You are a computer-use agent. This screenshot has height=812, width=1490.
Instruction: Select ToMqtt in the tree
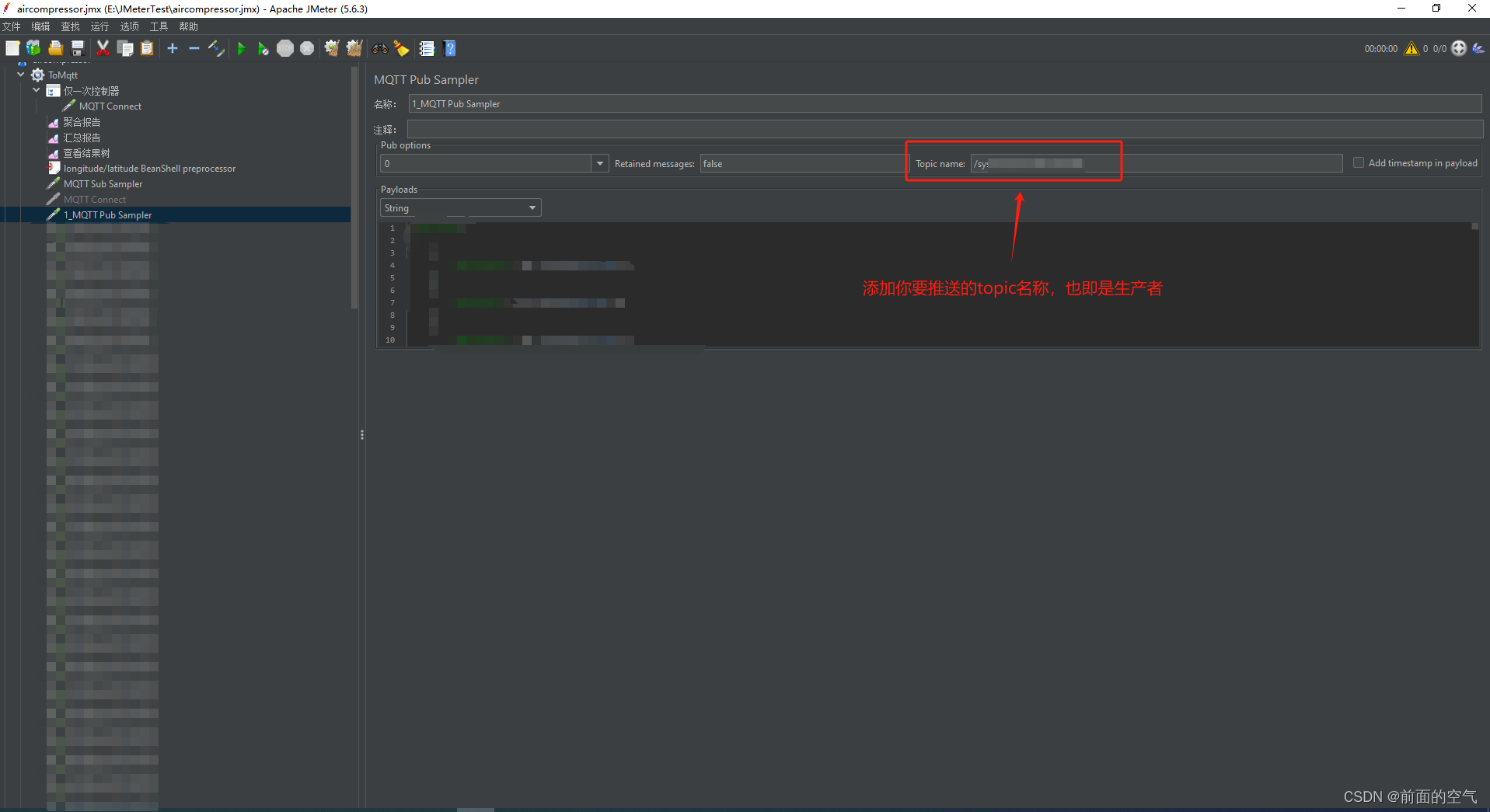[x=63, y=75]
